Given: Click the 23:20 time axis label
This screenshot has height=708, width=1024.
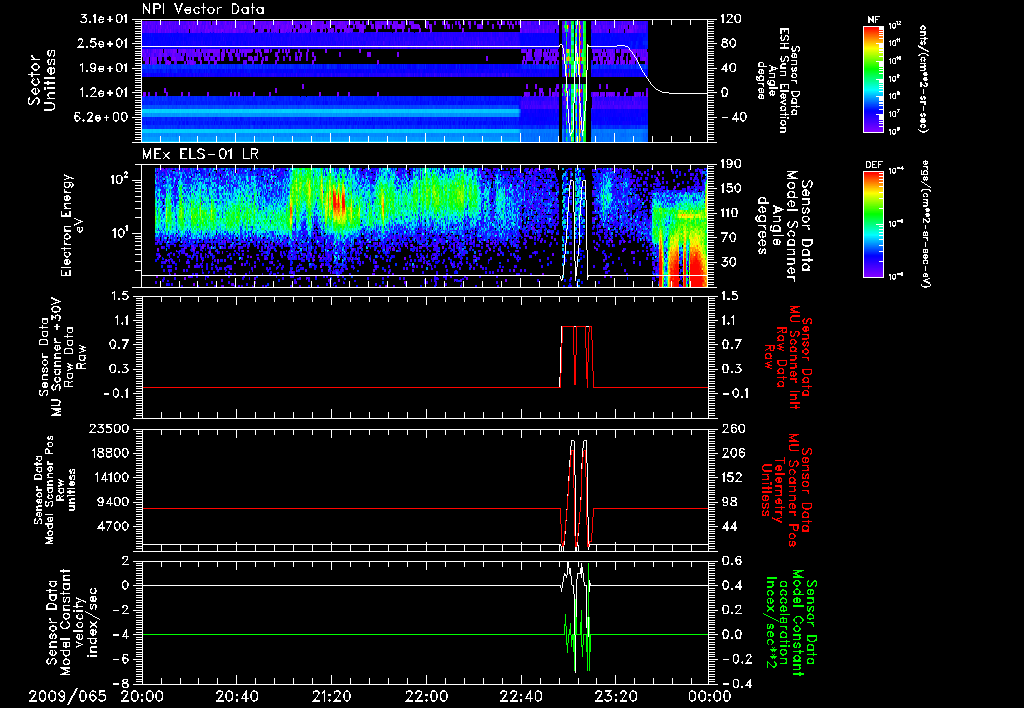Looking at the screenshot, I should [x=615, y=696].
